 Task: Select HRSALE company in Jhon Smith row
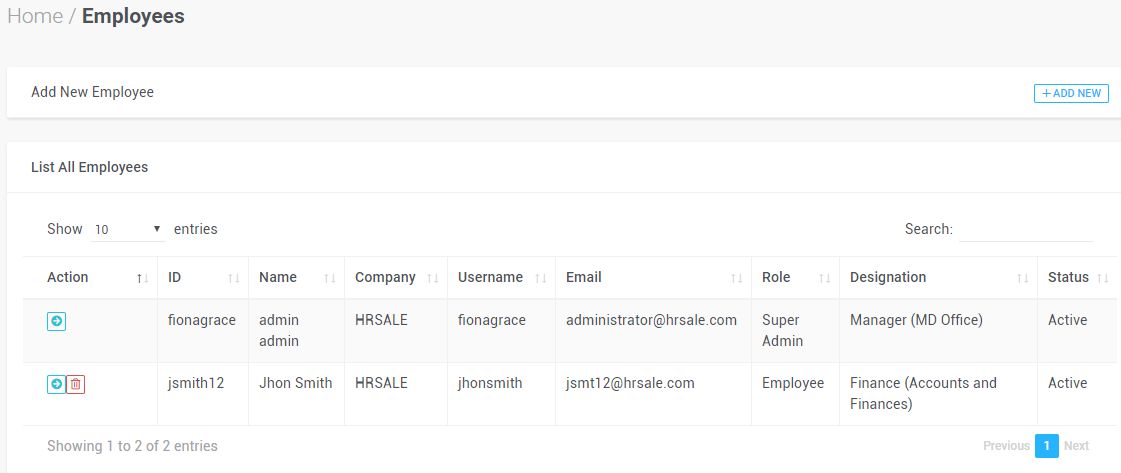click(381, 383)
